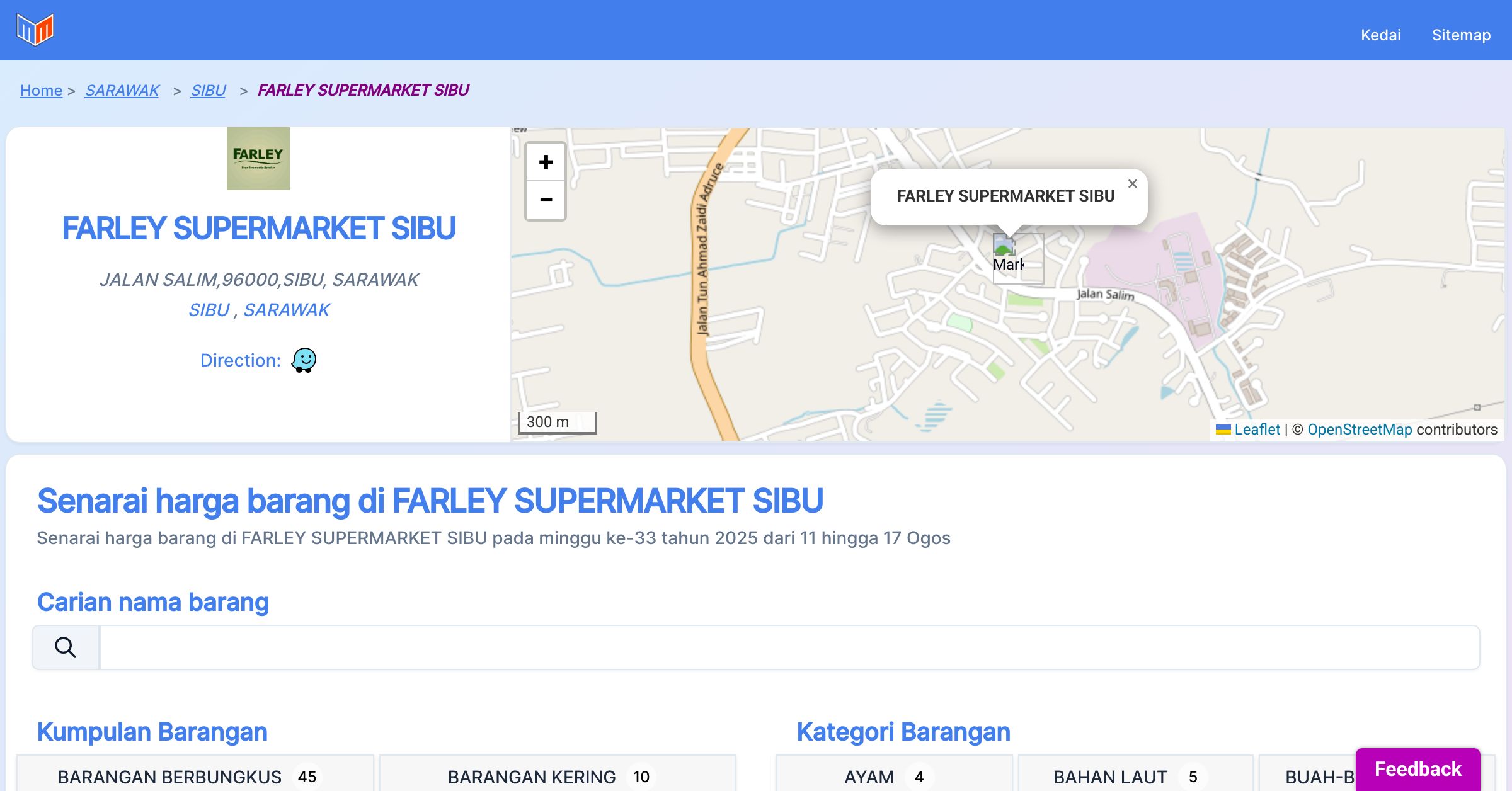Open the OpenStreetMap attribution link
The image size is (1512, 791).
[1360, 430]
